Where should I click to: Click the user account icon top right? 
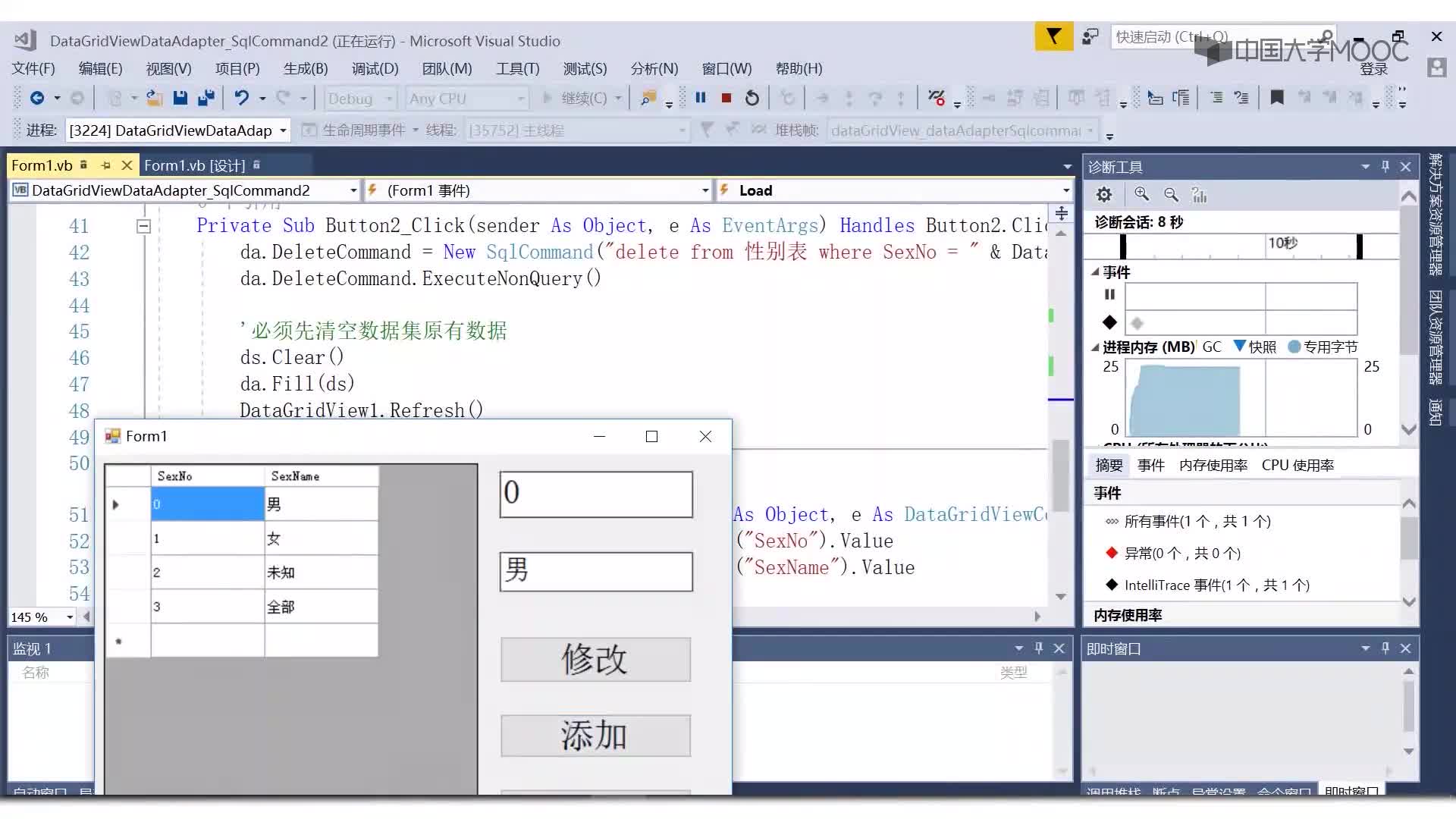(x=1436, y=67)
